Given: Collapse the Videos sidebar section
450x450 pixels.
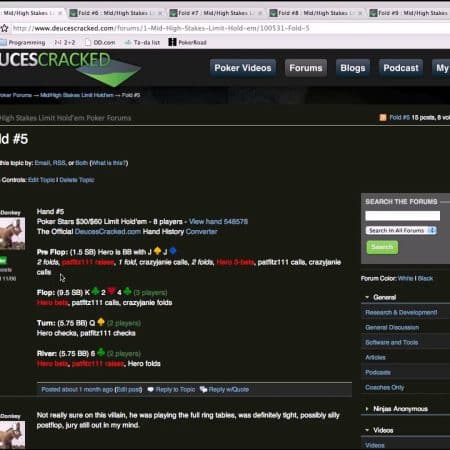Looking at the screenshot, I should (x=367, y=430).
